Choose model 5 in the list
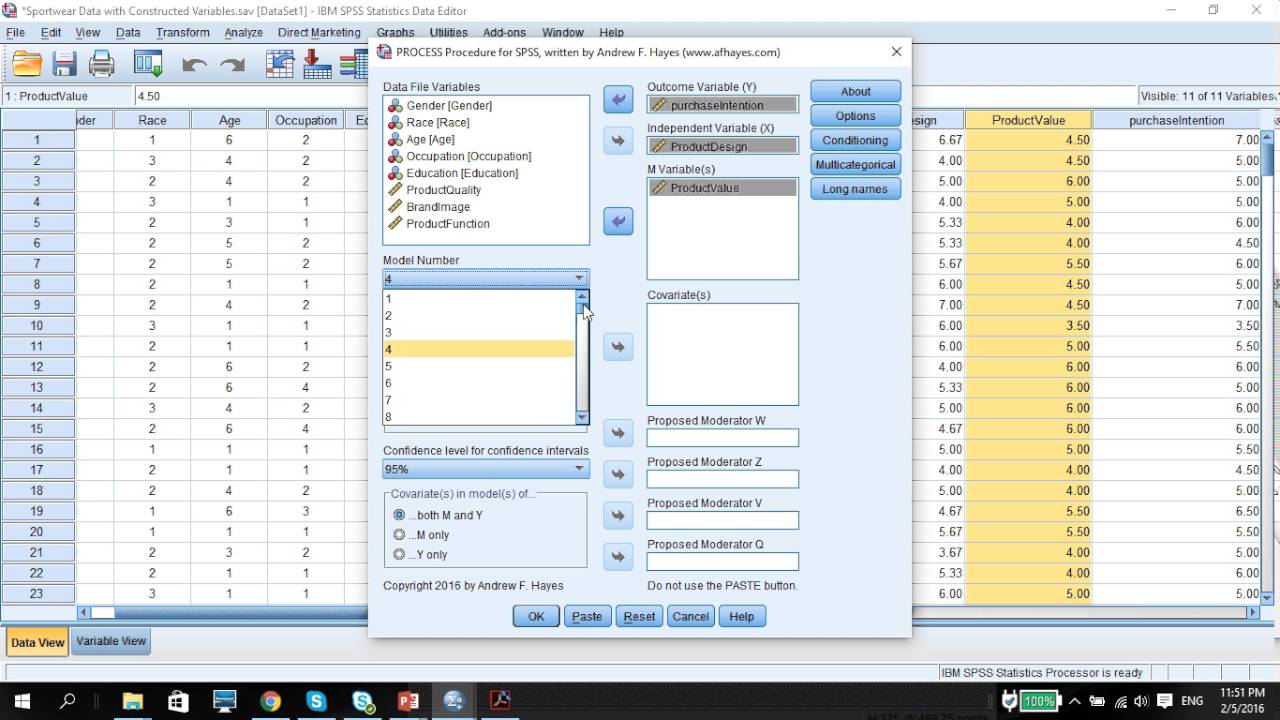This screenshot has height=720, width=1280. (479, 366)
